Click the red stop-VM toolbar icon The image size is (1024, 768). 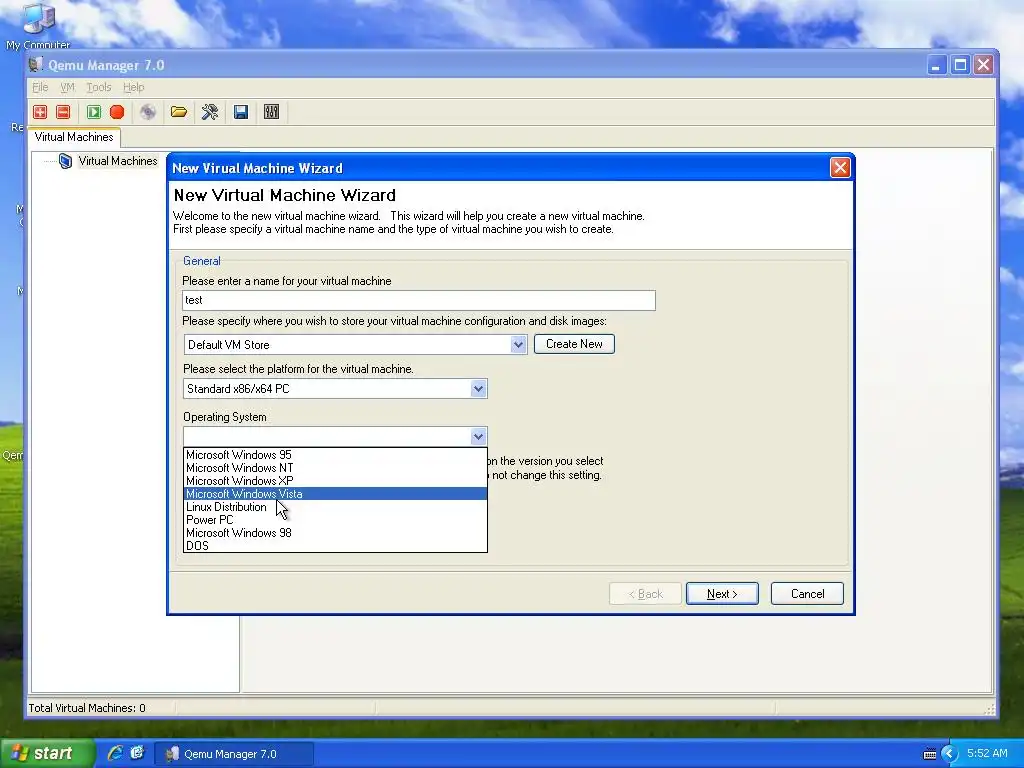click(117, 112)
